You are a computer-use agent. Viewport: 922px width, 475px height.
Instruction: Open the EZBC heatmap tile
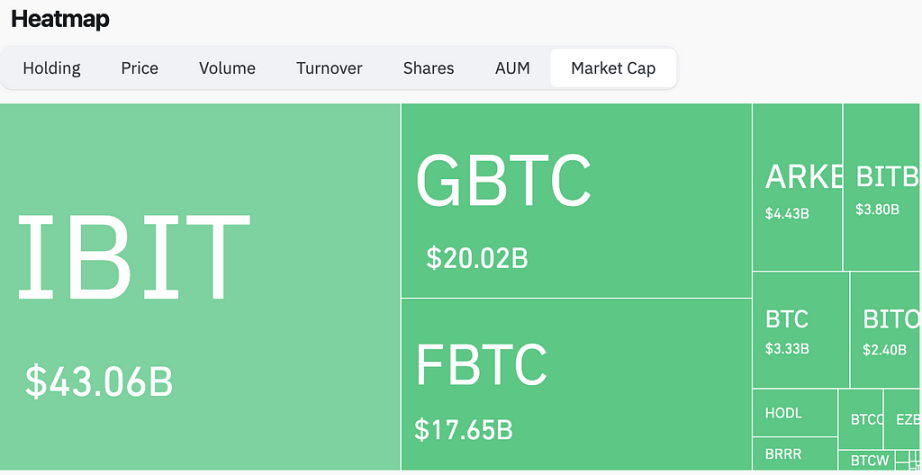[903, 419]
